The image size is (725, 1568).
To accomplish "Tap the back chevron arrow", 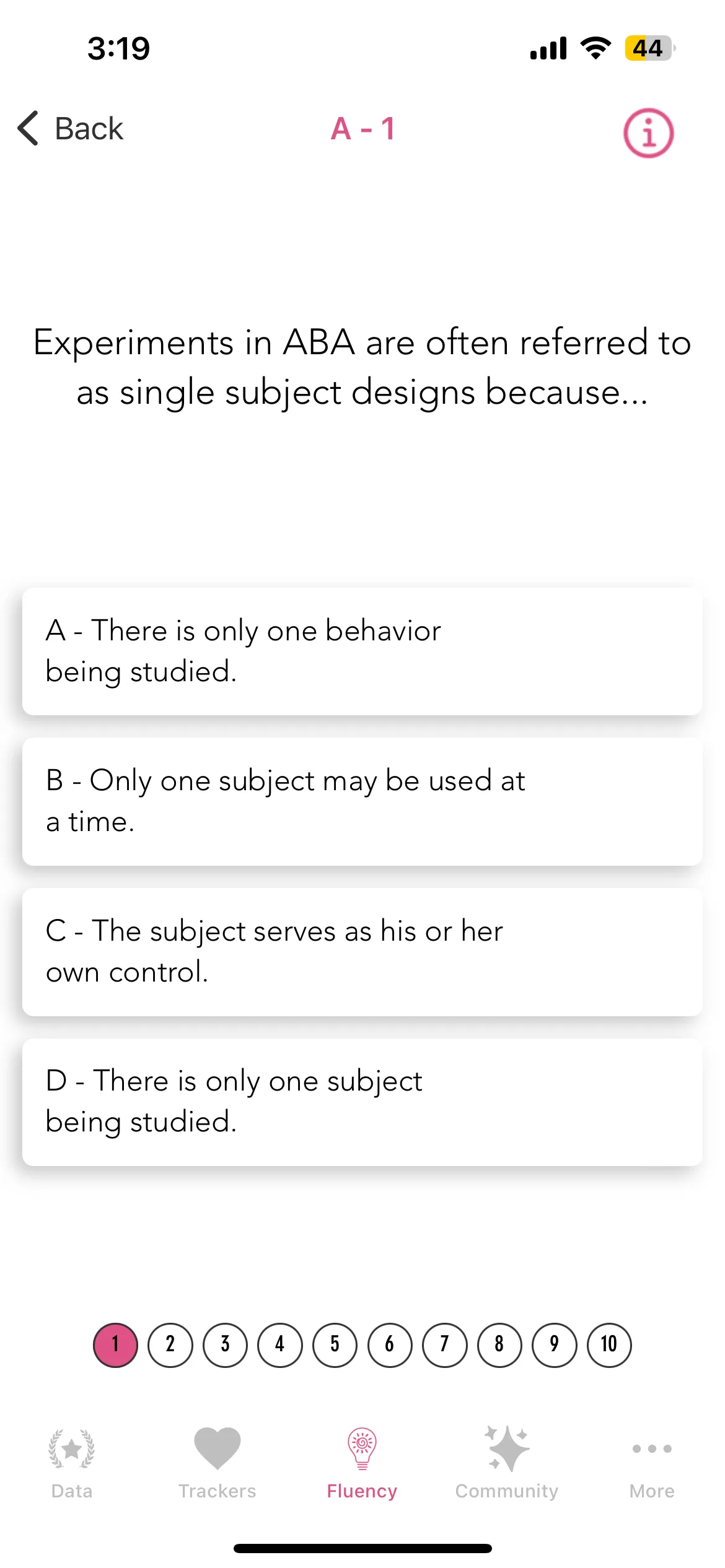I will (x=29, y=128).
